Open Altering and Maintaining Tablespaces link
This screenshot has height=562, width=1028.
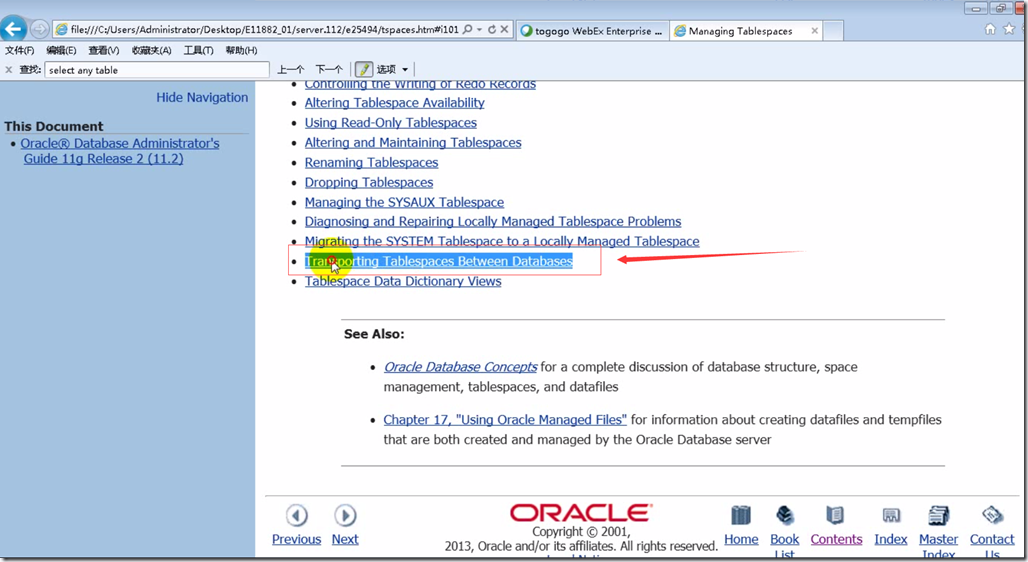point(413,142)
